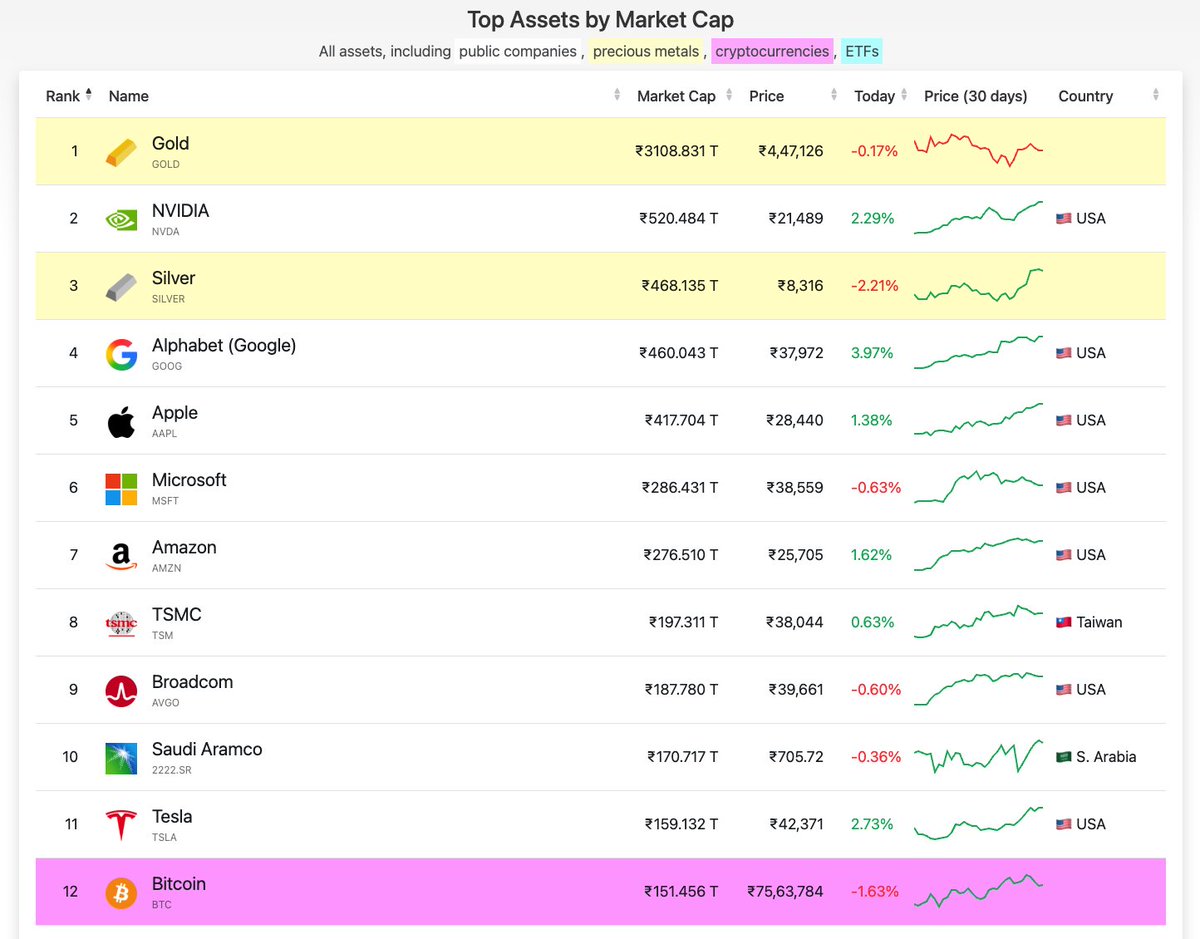Open the Alphabet (Google) name link
1200x939 pixels.
[x=224, y=345]
